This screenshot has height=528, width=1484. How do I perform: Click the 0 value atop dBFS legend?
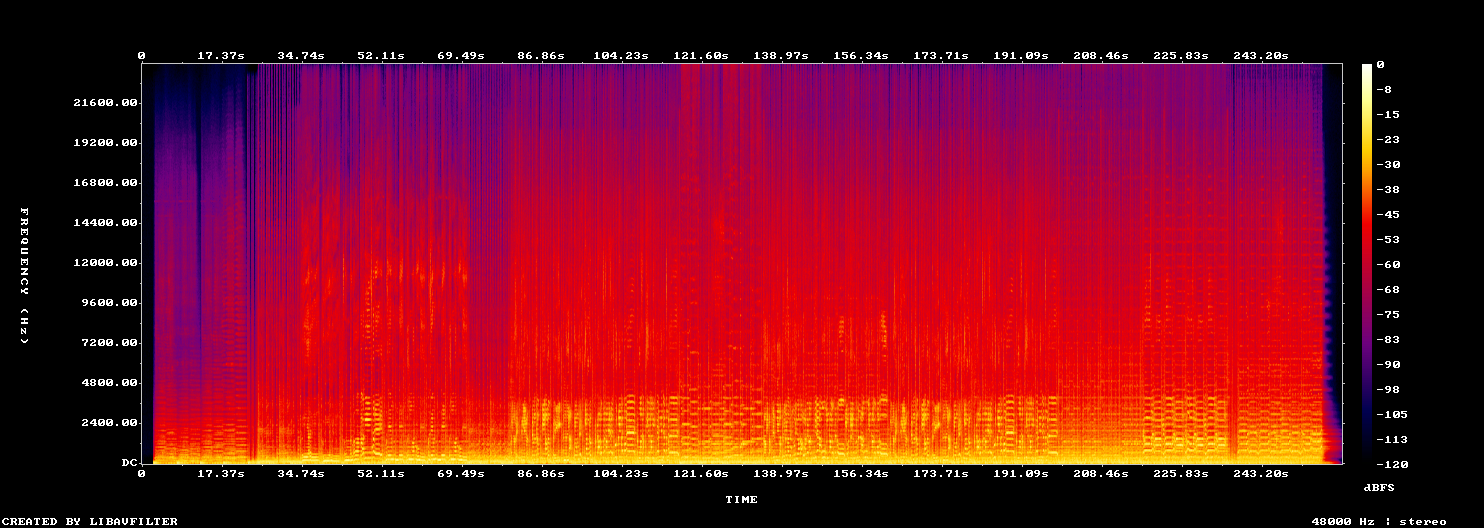coord(1380,64)
